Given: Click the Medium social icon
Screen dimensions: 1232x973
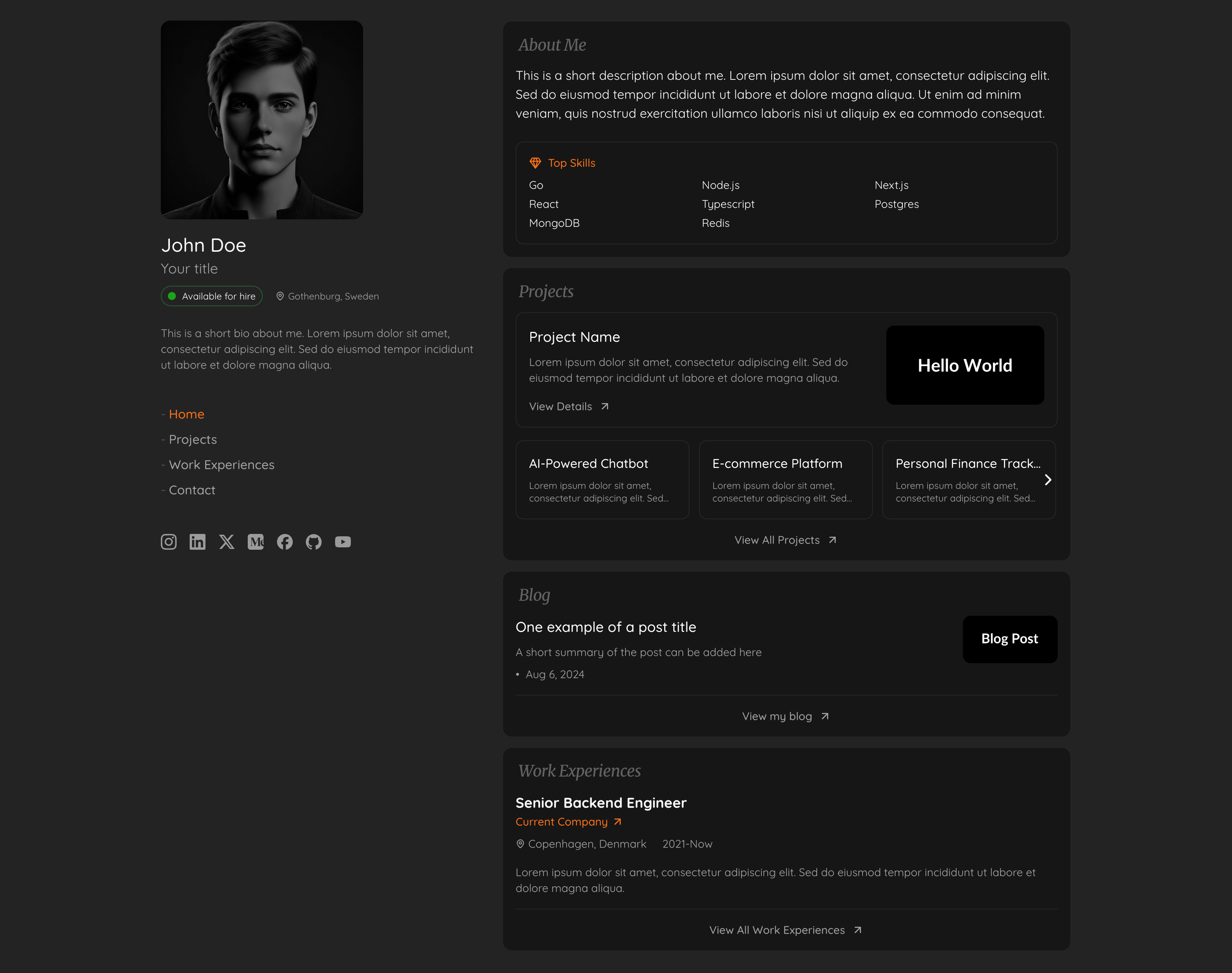Looking at the screenshot, I should pos(256,542).
